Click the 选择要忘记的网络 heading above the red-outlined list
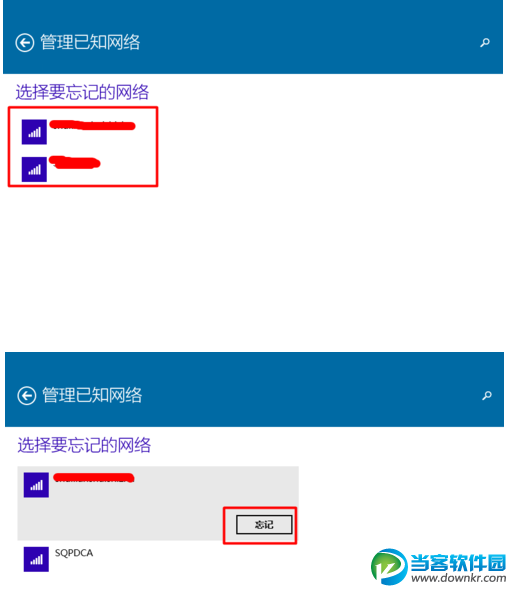 coord(82,92)
